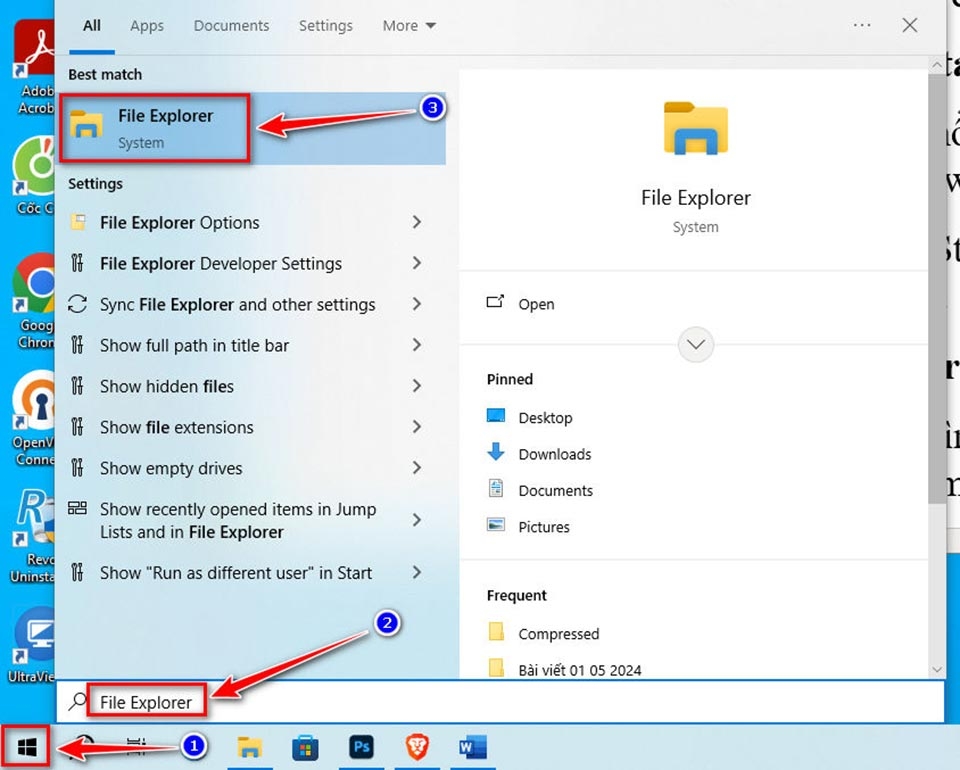Switch to the Documents search tab
This screenshot has height=770, width=960.
[x=231, y=25]
